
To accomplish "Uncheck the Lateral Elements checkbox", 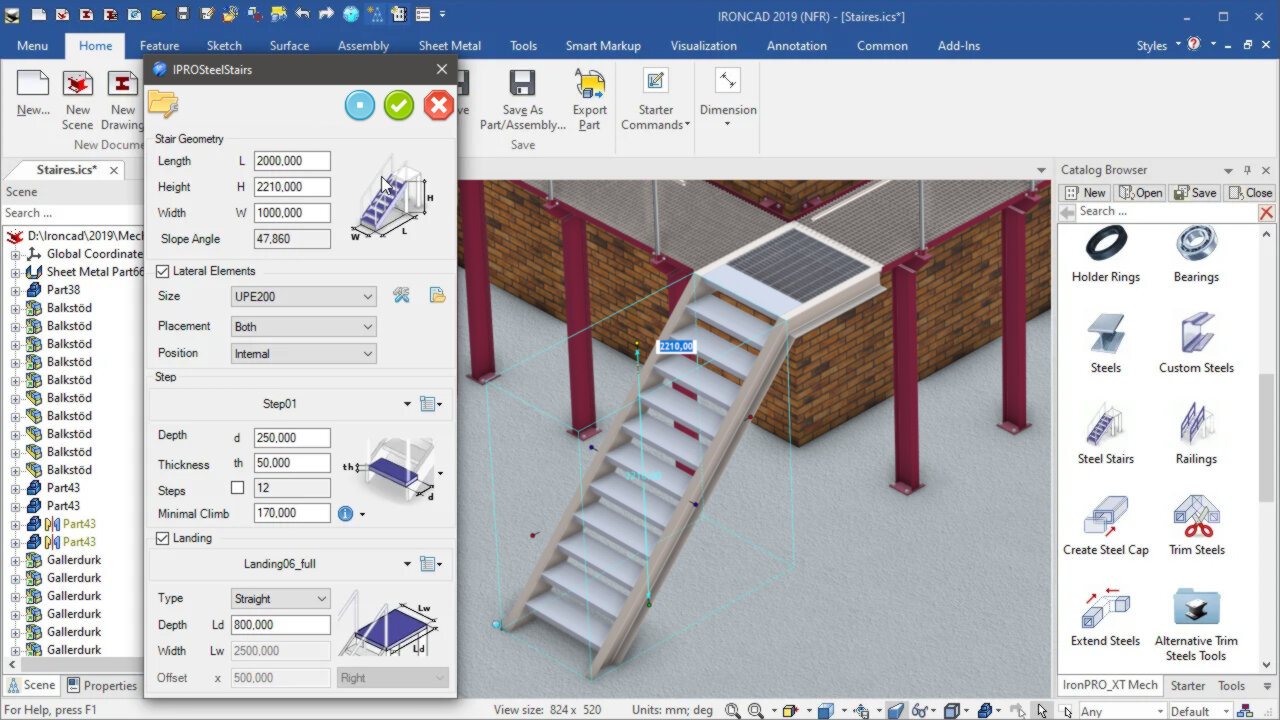I will (x=163, y=271).
